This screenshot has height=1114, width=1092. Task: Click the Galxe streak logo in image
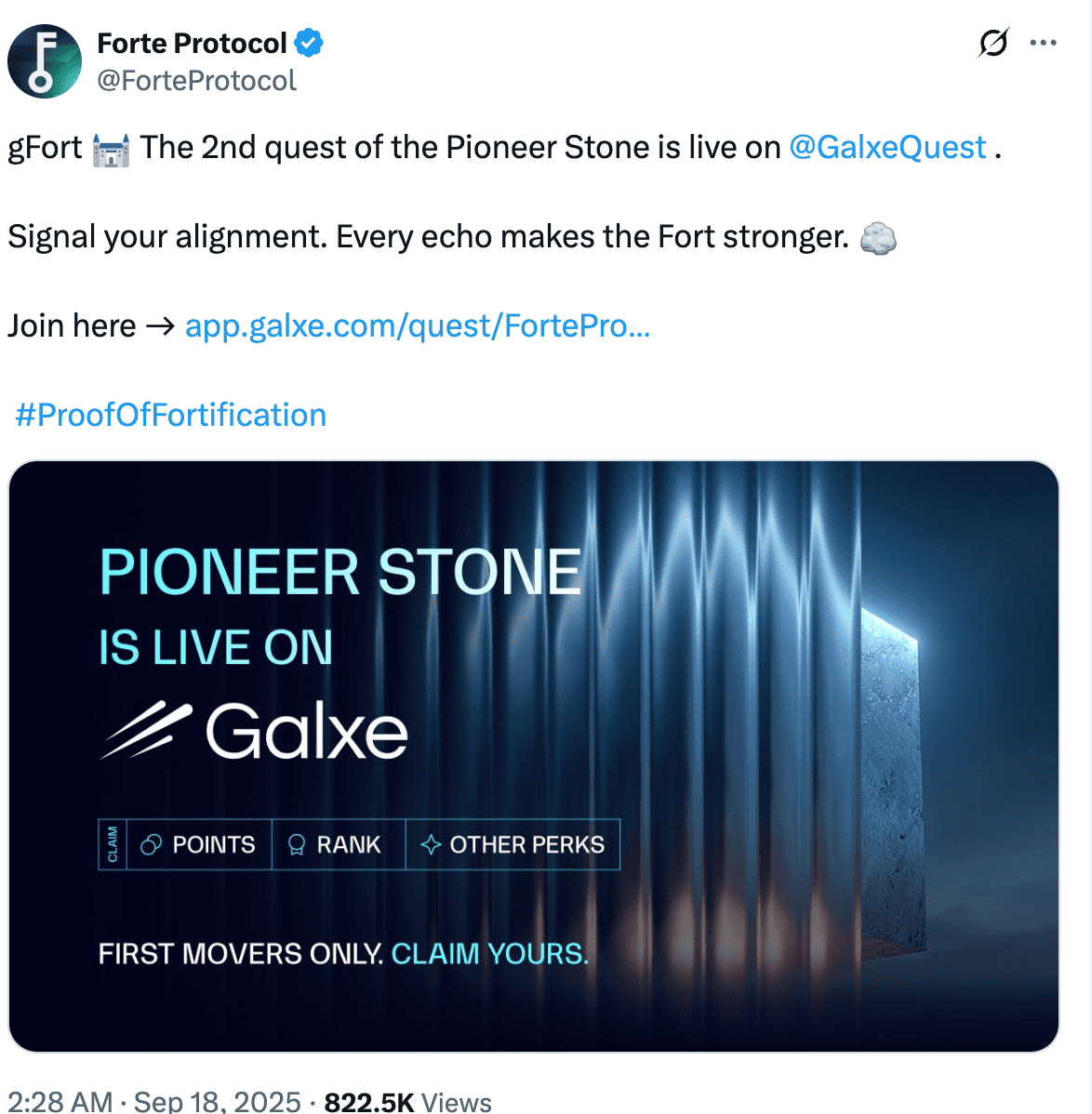pyautogui.click(x=146, y=731)
